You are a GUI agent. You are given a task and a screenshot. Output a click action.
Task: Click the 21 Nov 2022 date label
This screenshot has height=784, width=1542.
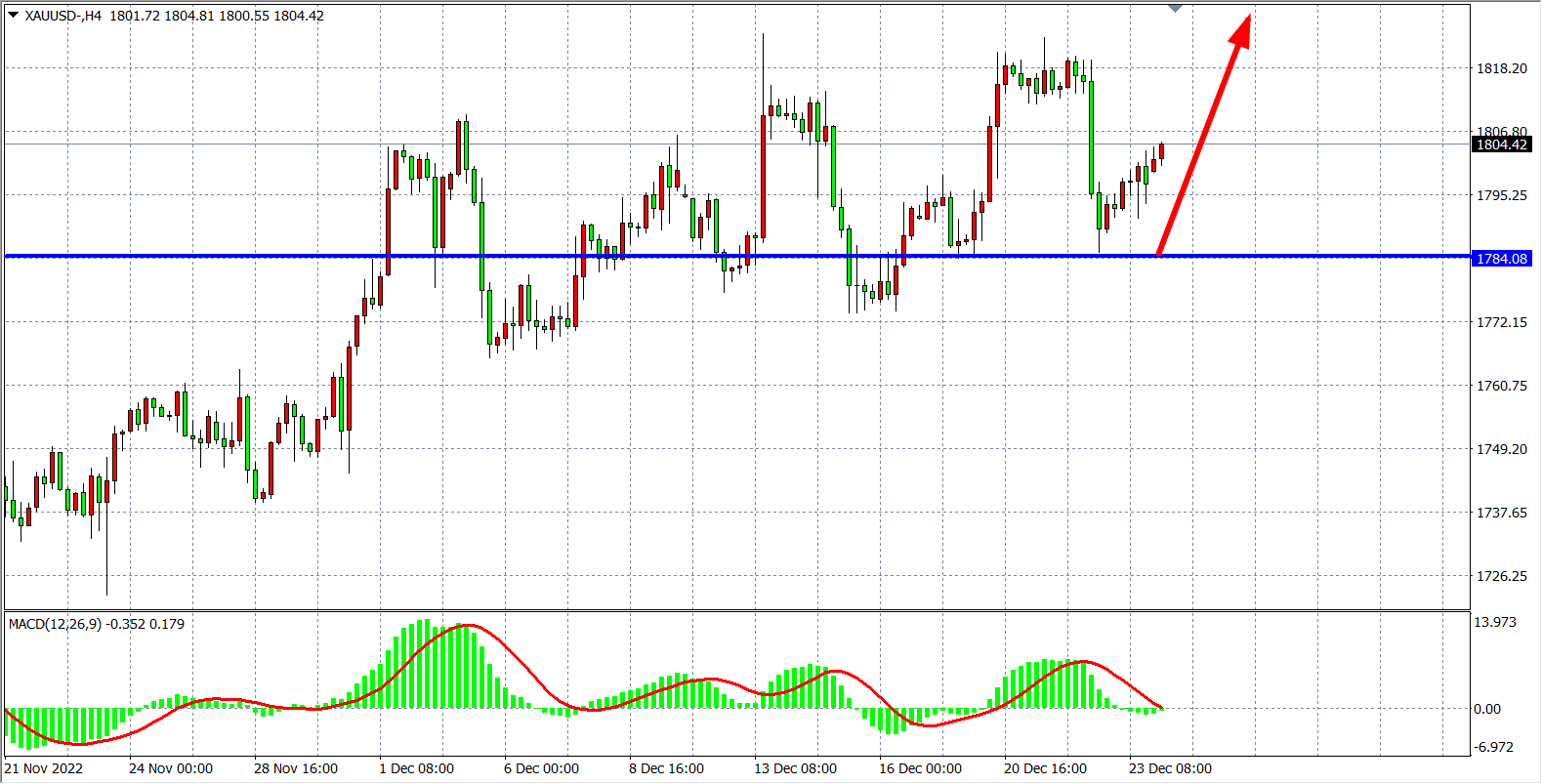pyautogui.click(x=44, y=768)
